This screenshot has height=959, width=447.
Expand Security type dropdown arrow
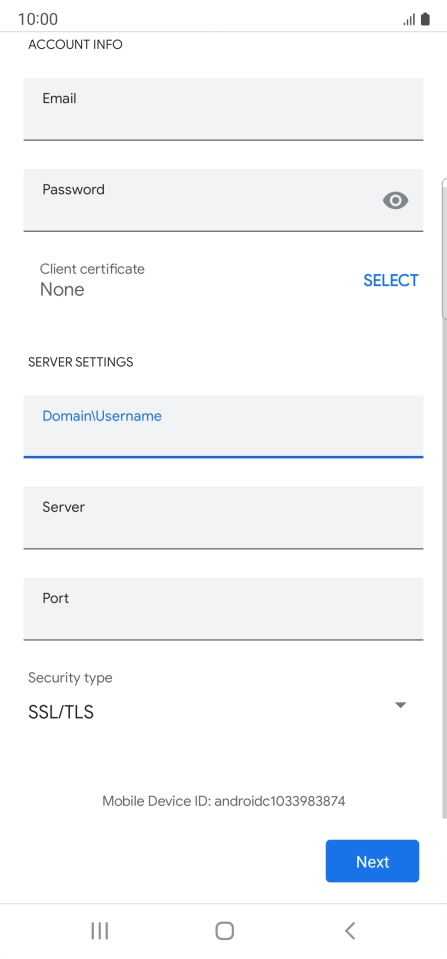point(401,705)
